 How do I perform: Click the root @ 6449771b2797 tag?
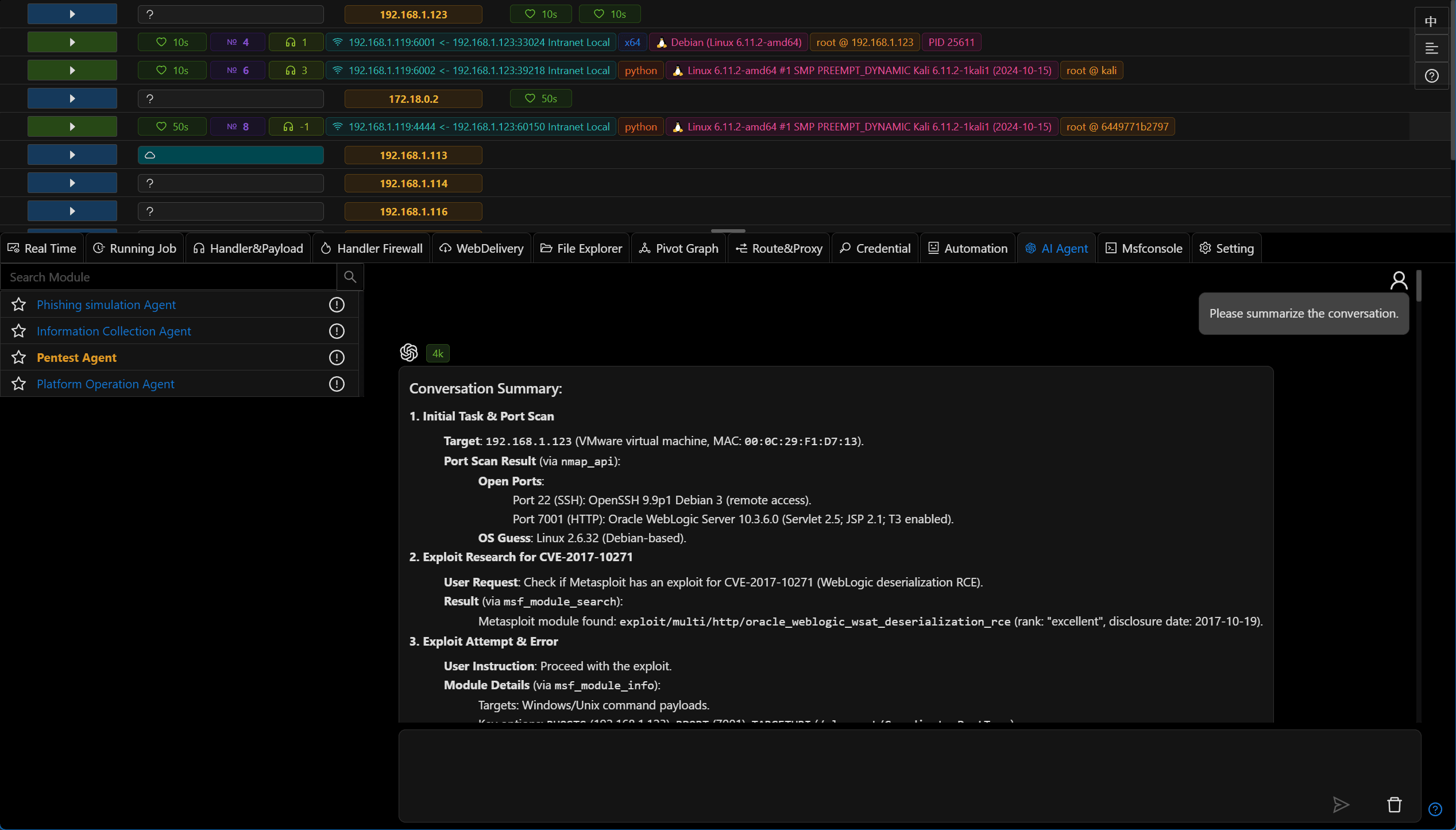pyautogui.click(x=1117, y=126)
